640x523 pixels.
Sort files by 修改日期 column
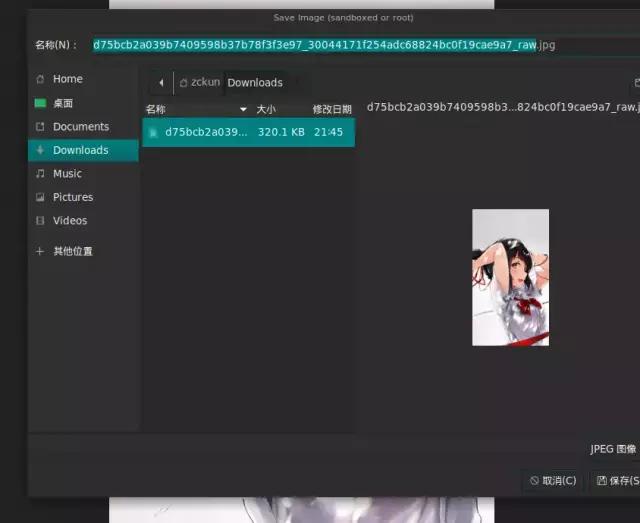click(x=332, y=109)
